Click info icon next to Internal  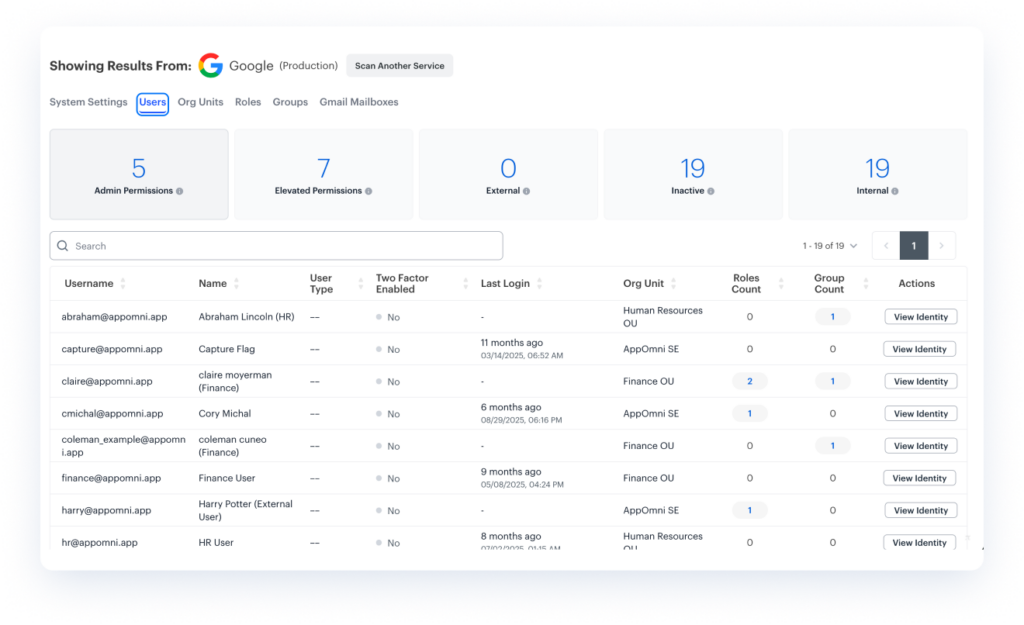895,191
